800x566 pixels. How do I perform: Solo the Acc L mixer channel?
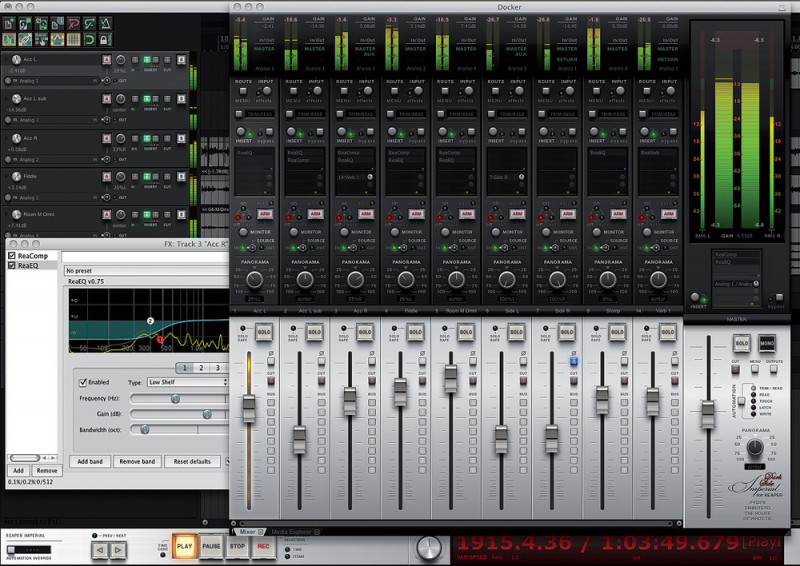tap(265, 332)
